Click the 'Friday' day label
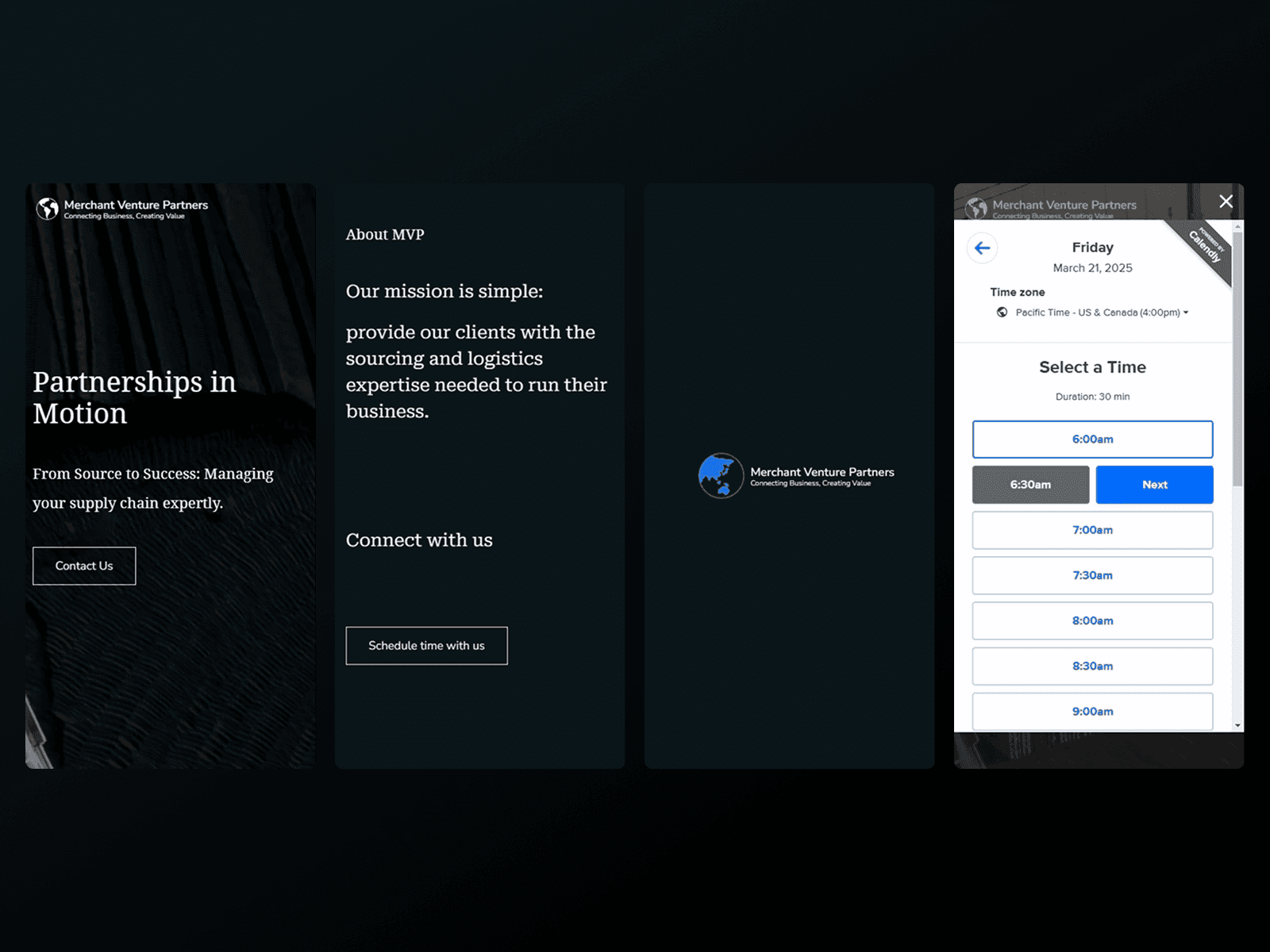Screen dimensions: 1270x952 click(1092, 248)
